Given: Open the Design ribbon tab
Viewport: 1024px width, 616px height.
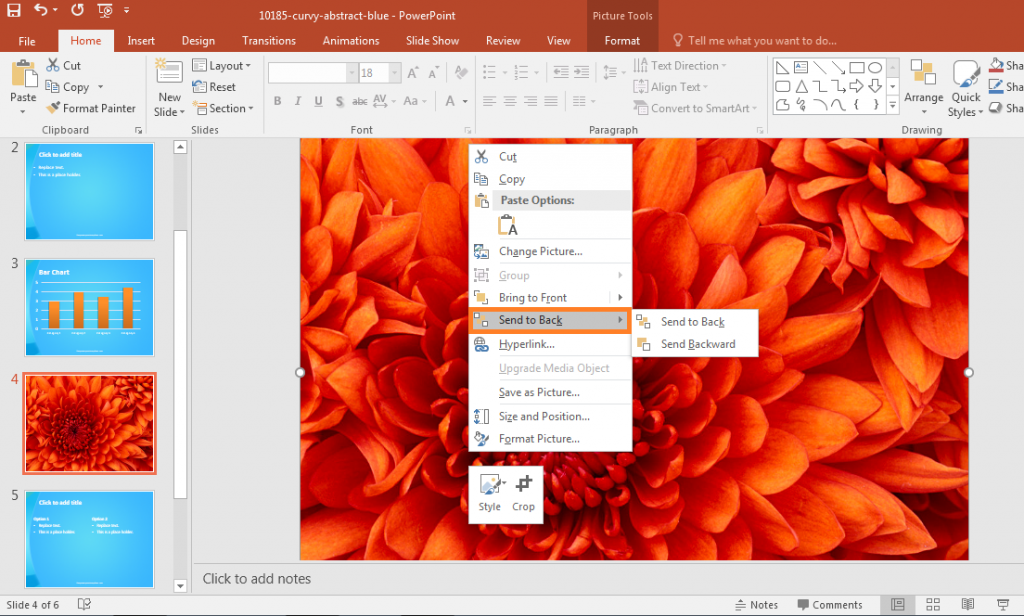Looking at the screenshot, I should click(198, 41).
